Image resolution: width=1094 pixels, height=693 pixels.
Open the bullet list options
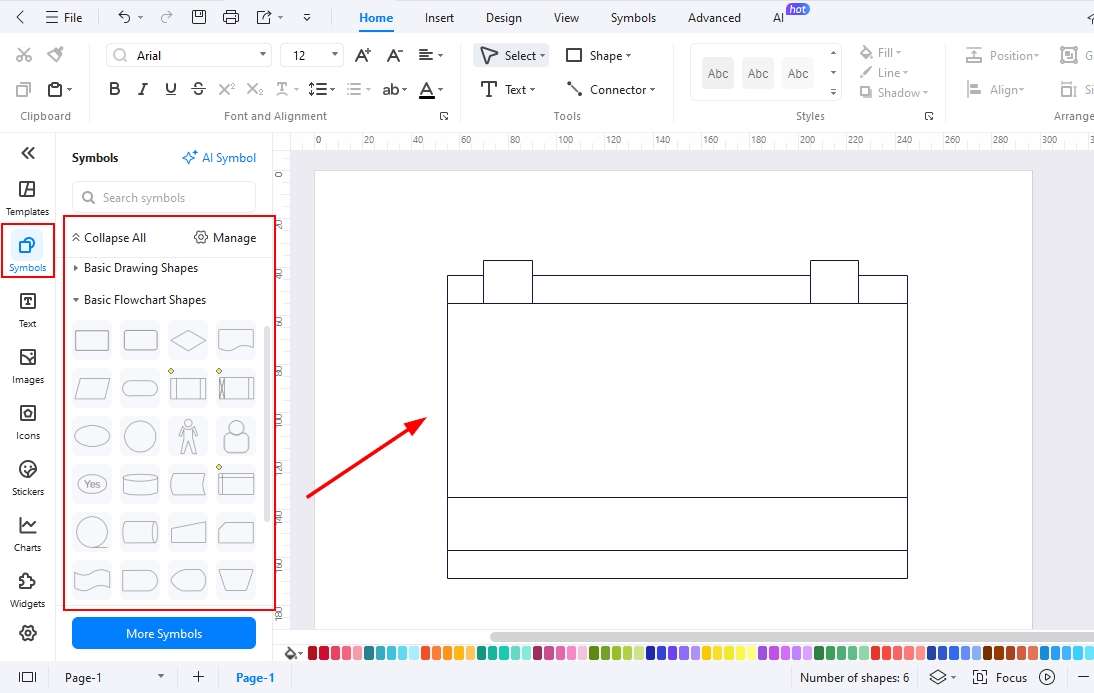pyautogui.click(x=359, y=89)
